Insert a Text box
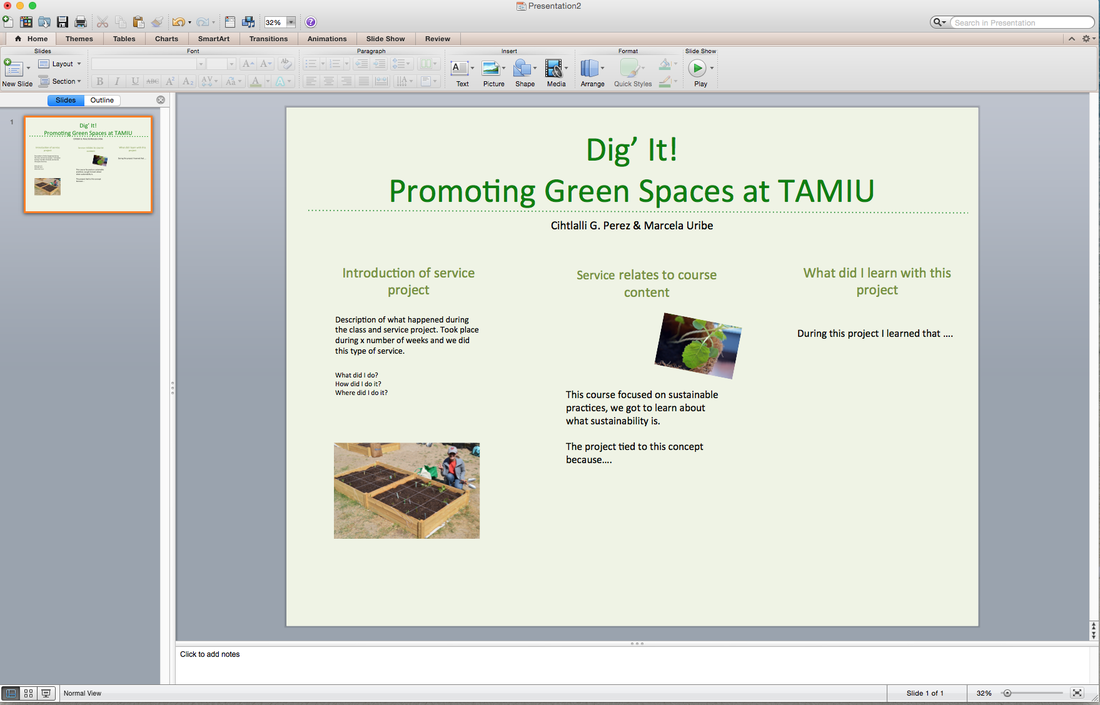This screenshot has width=1100, height=705. (x=461, y=69)
